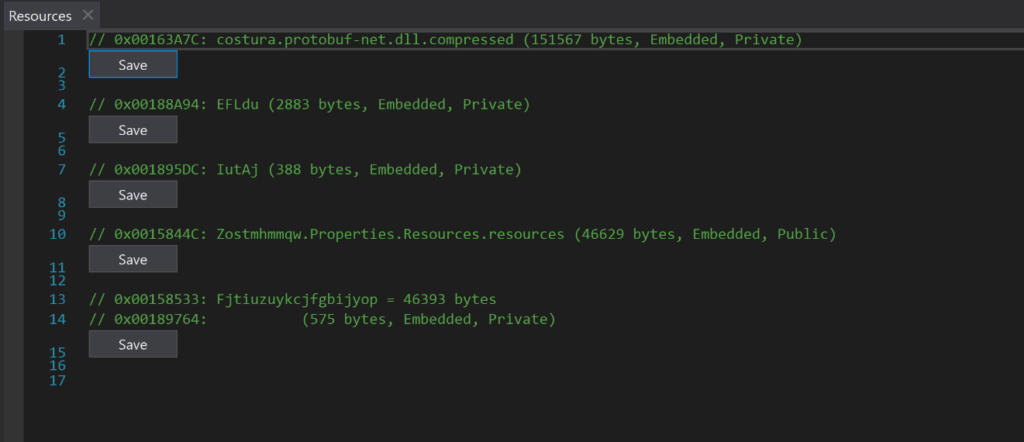The height and width of the screenshot is (442, 1024).
Task: Save the unnamed 575 bytes resource
Action: (x=133, y=344)
